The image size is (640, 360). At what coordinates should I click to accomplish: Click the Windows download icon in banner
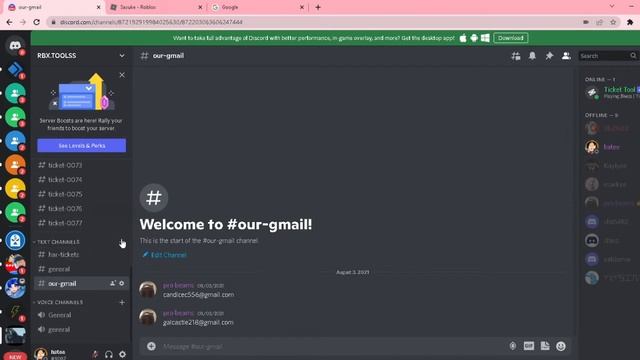pyautogui.click(x=485, y=38)
